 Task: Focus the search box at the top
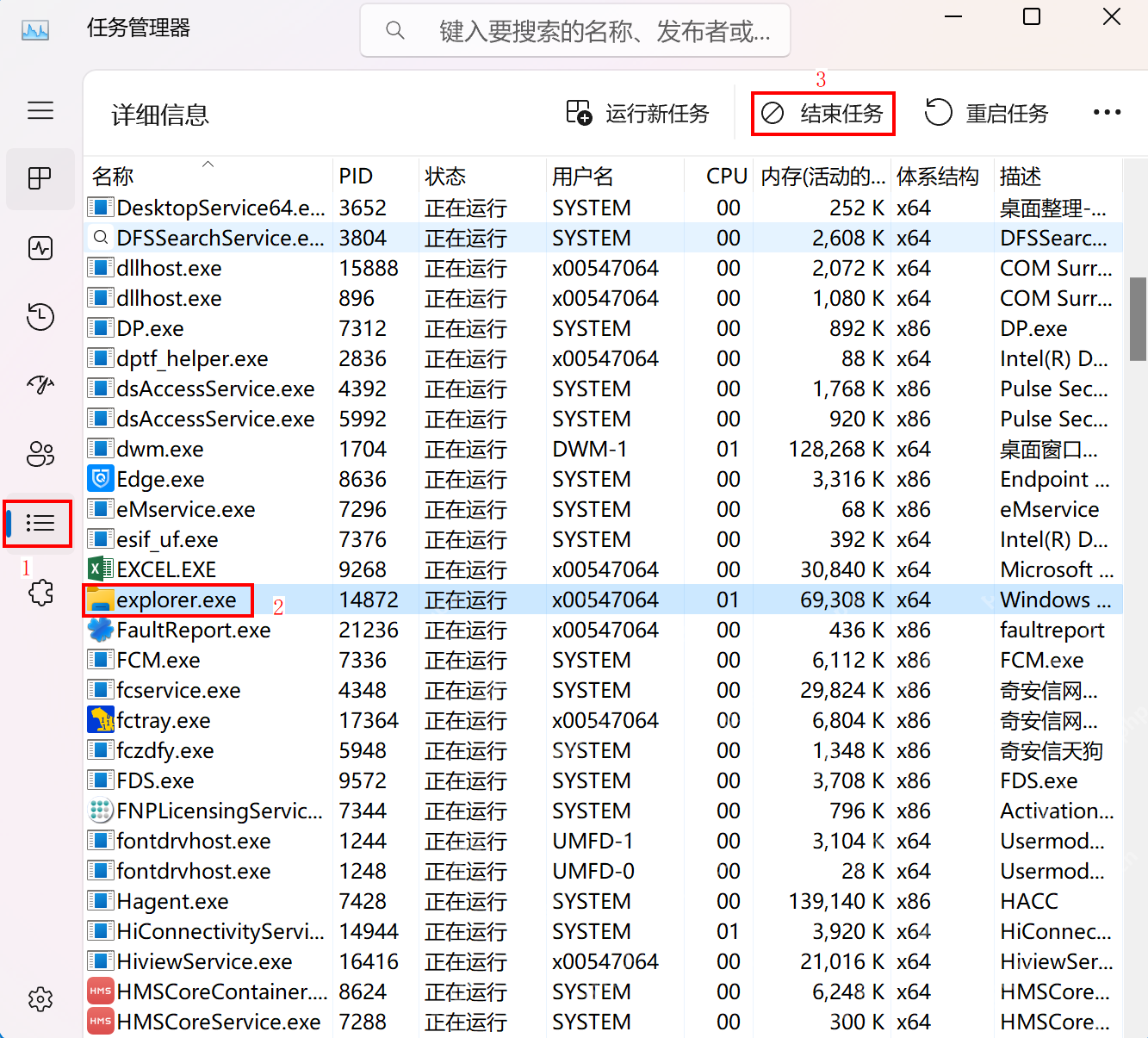coord(575,31)
